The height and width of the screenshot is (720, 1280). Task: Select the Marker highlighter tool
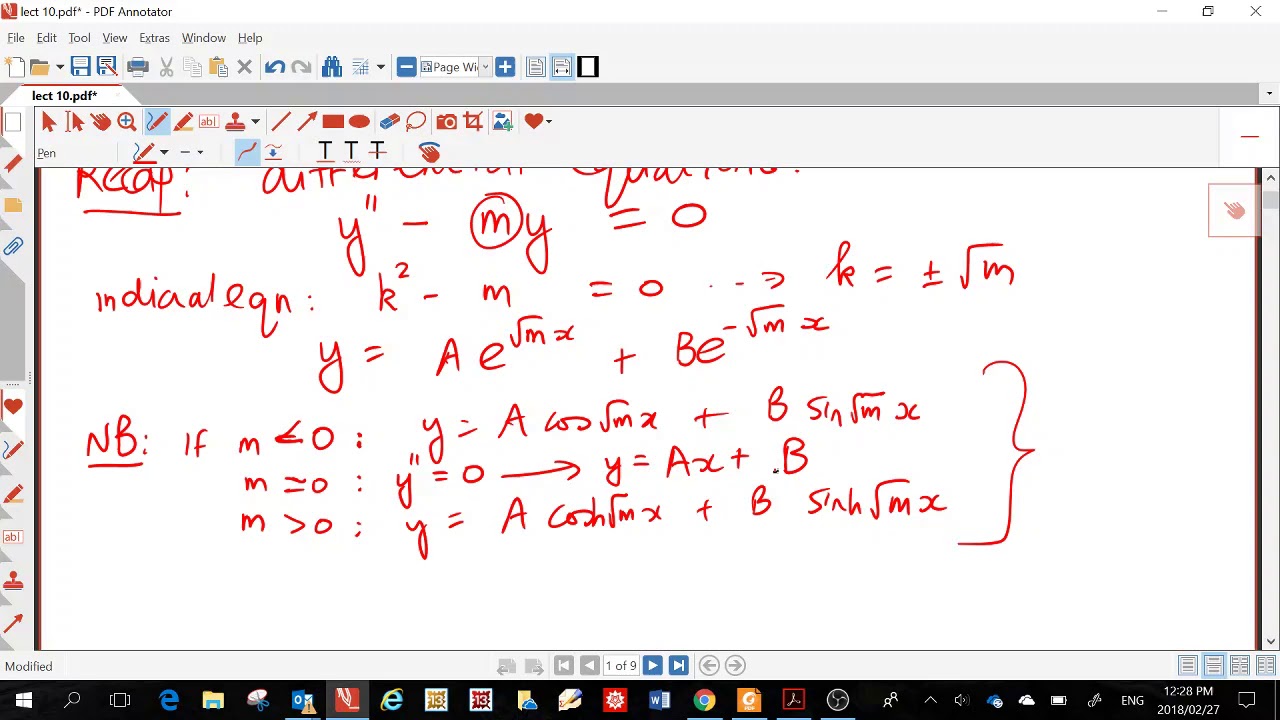(183, 122)
